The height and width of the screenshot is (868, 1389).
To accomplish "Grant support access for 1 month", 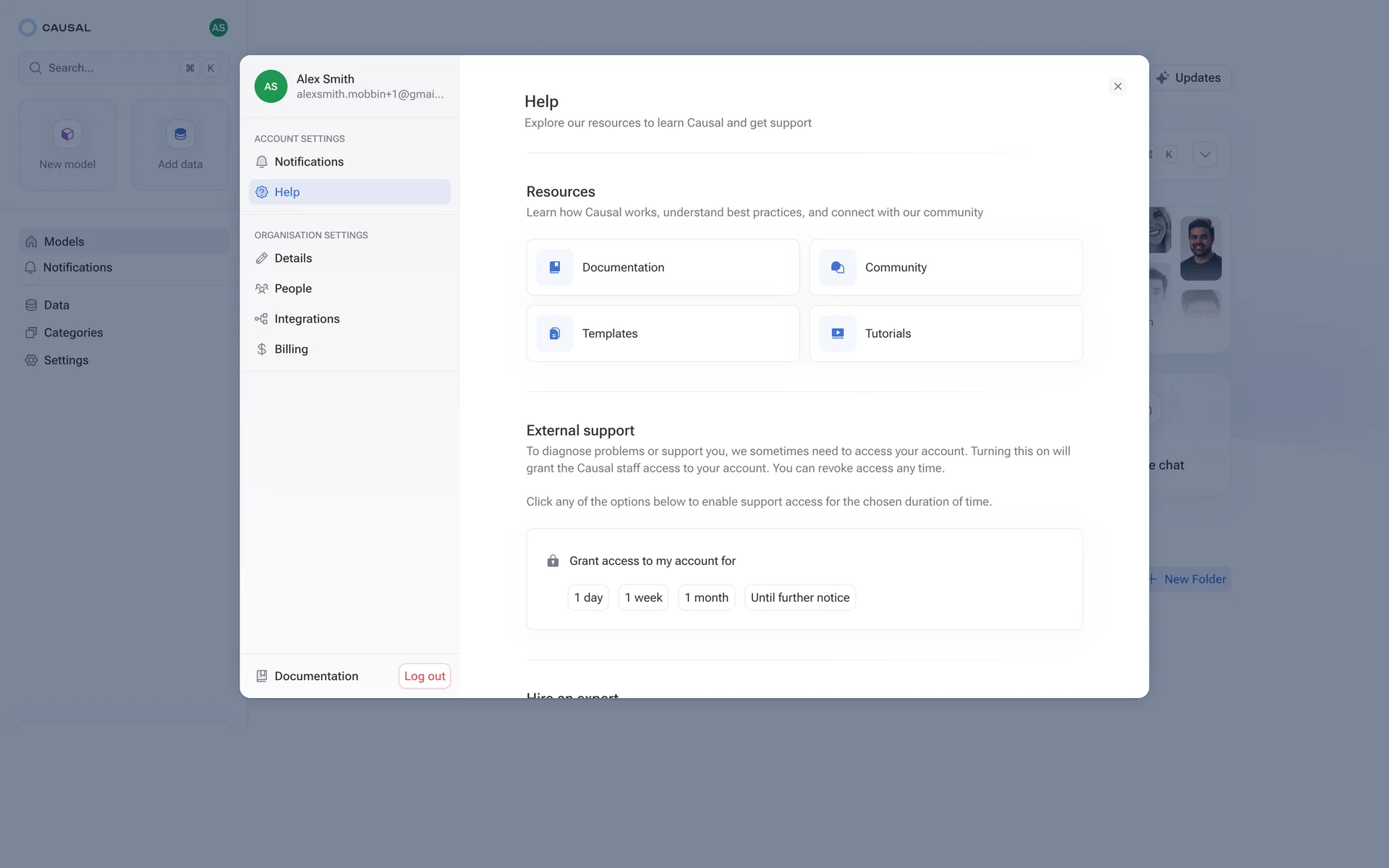I will click(706, 597).
